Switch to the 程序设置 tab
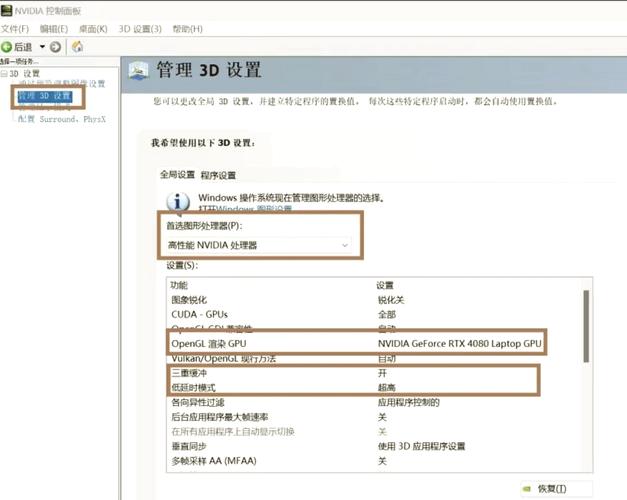The image size is (627, 500). click(218, 175)
